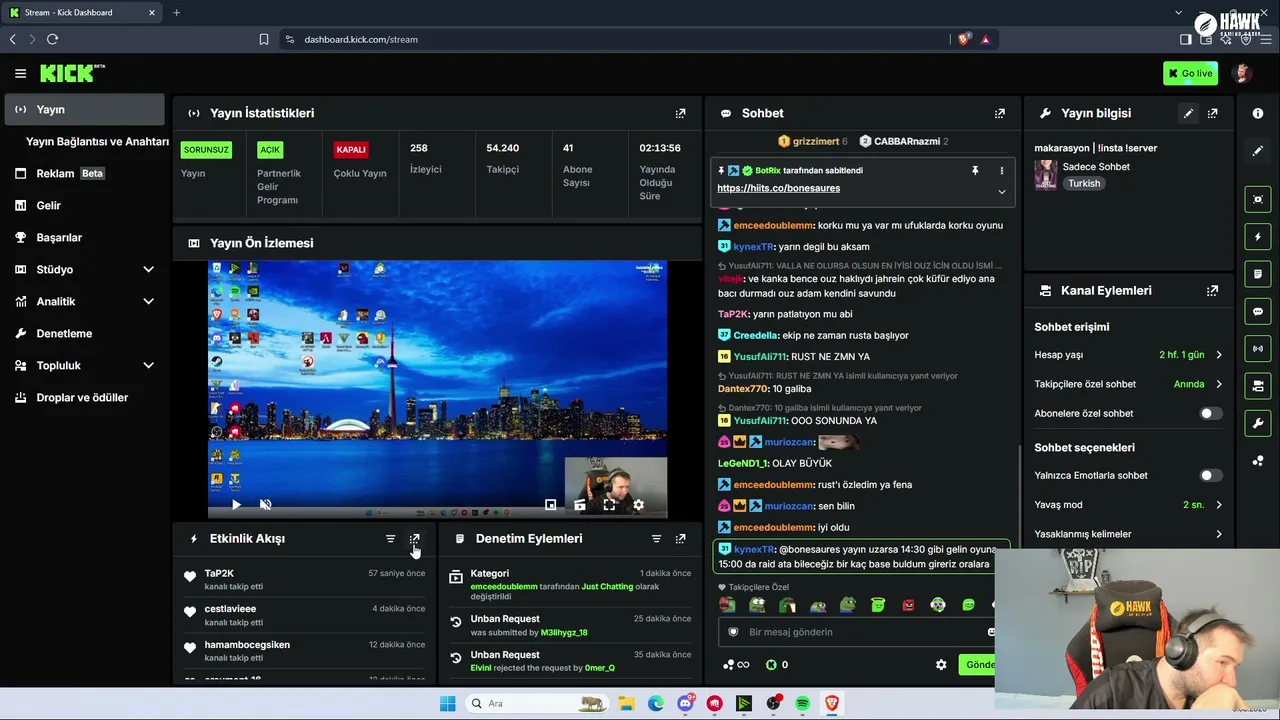Open M3lihygz_18 username in Unban Request

tap(563, 632)
